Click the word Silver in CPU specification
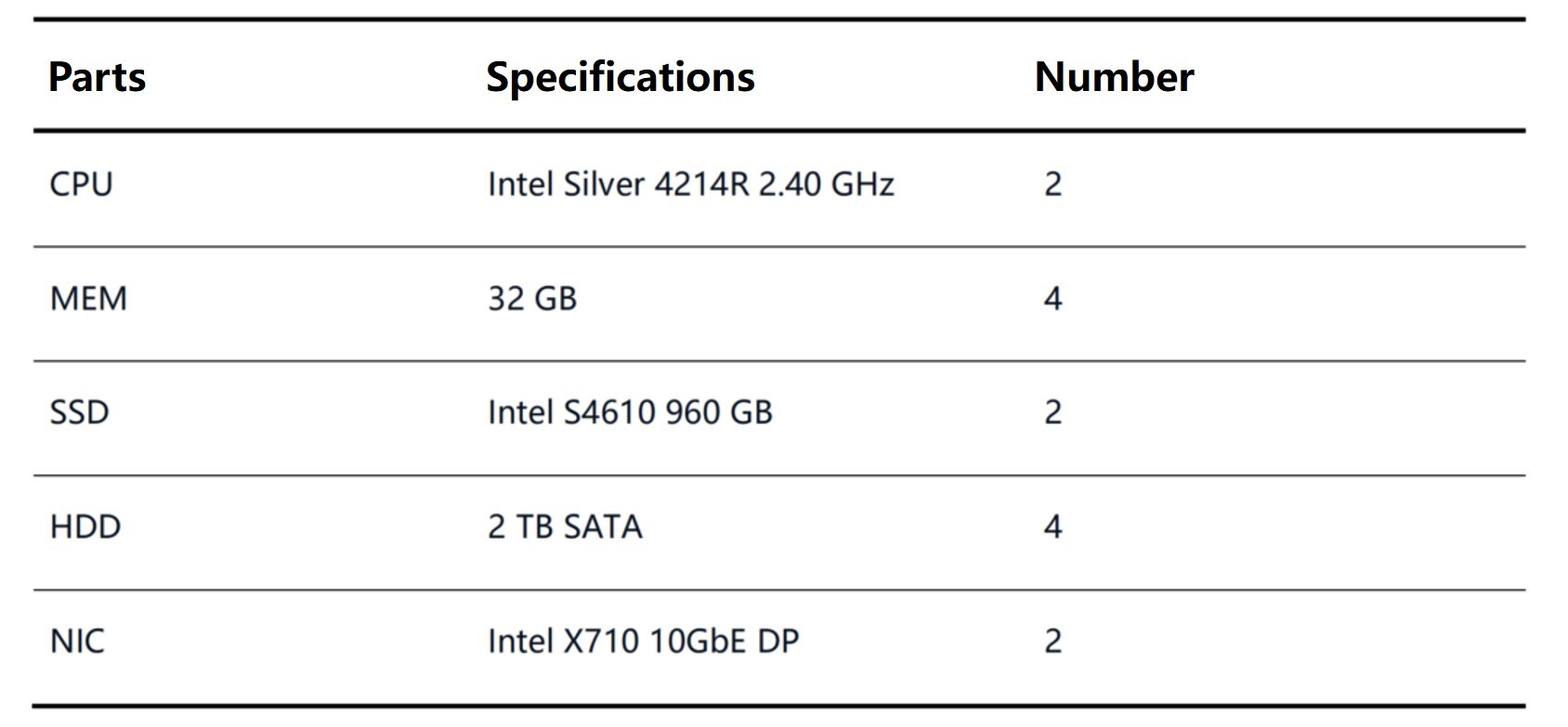Screen dimensions: 1568x727 pos(604,184)
